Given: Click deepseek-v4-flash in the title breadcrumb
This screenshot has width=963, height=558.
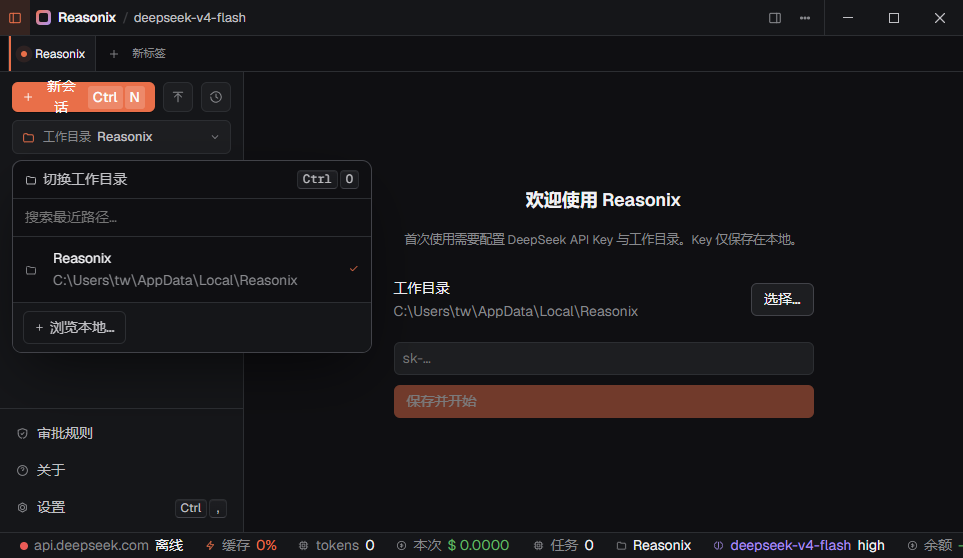Looking at the screenshot, I should click(x=190, y=18).
